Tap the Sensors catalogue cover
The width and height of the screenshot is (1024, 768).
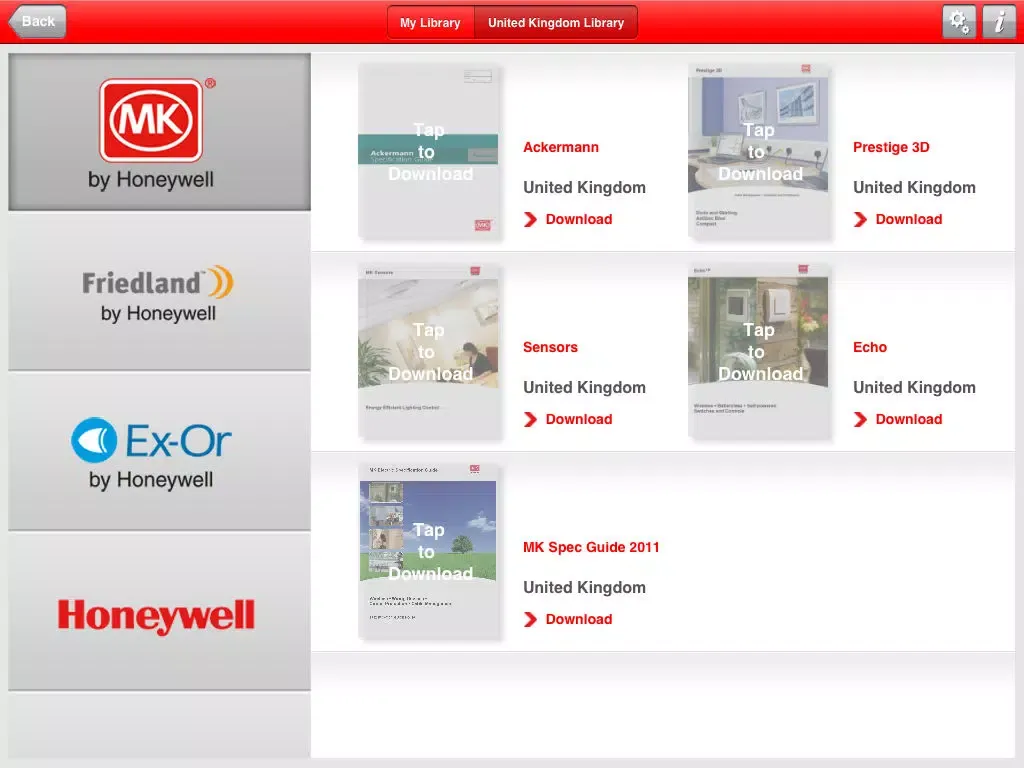point(430,351)
